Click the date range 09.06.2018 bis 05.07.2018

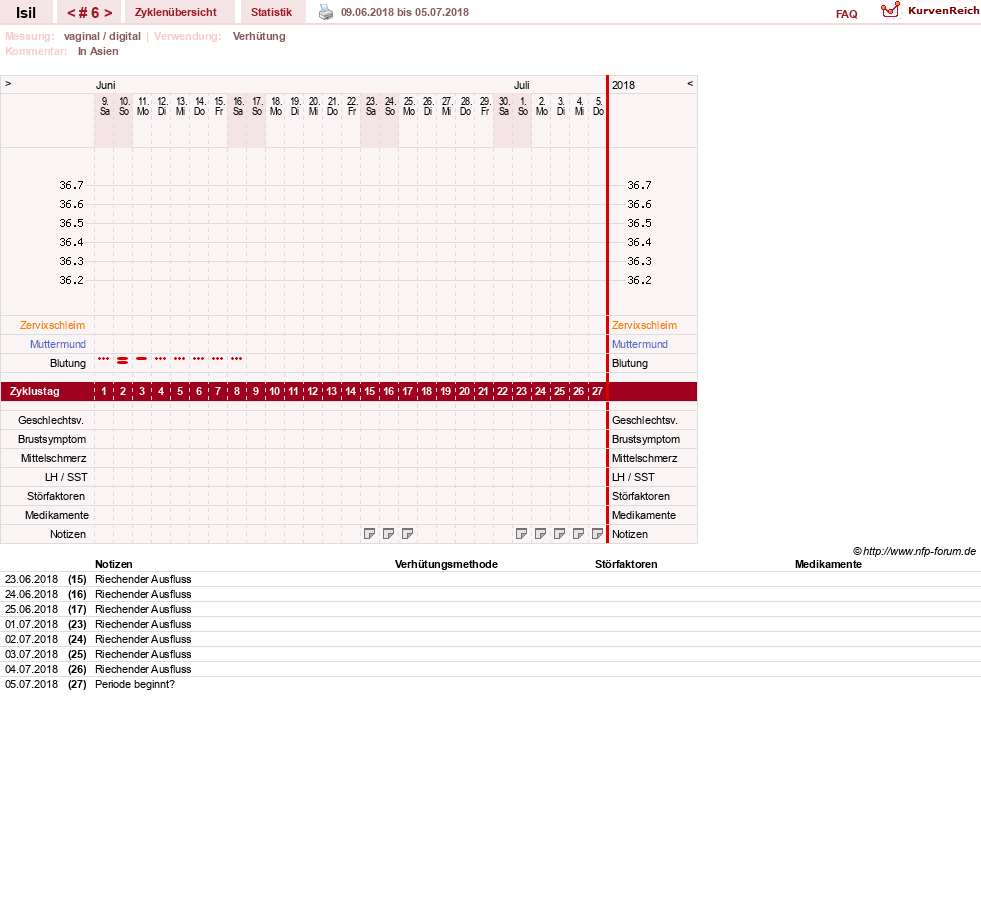pyautogui.click(x=405, y=12)
